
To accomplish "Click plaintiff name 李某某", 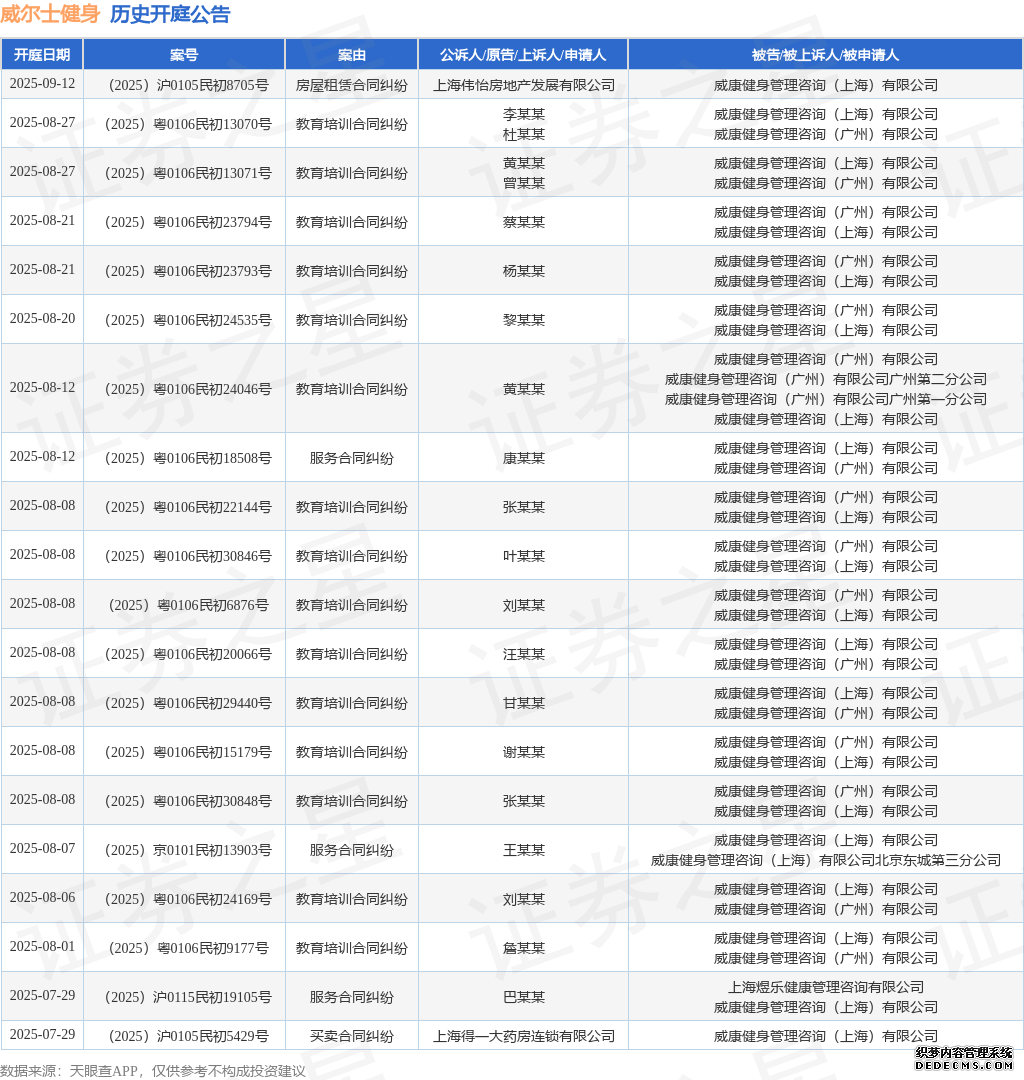I will pos(523,114).
